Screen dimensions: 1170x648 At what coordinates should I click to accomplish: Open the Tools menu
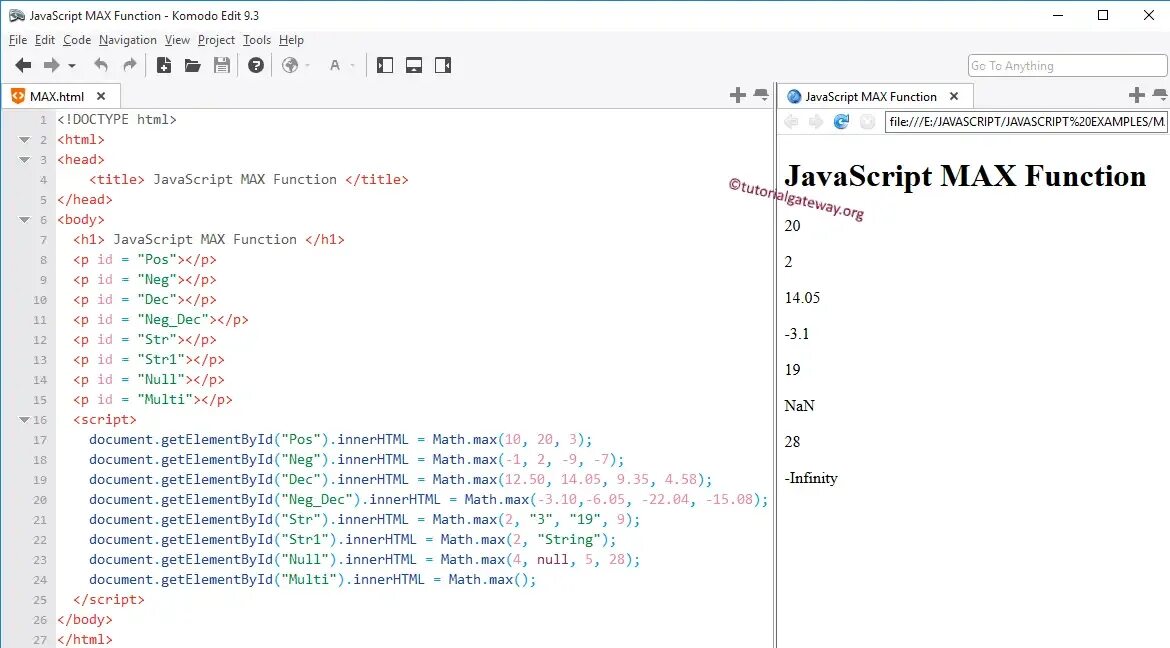pyautogui.click(x=257, y=40)
